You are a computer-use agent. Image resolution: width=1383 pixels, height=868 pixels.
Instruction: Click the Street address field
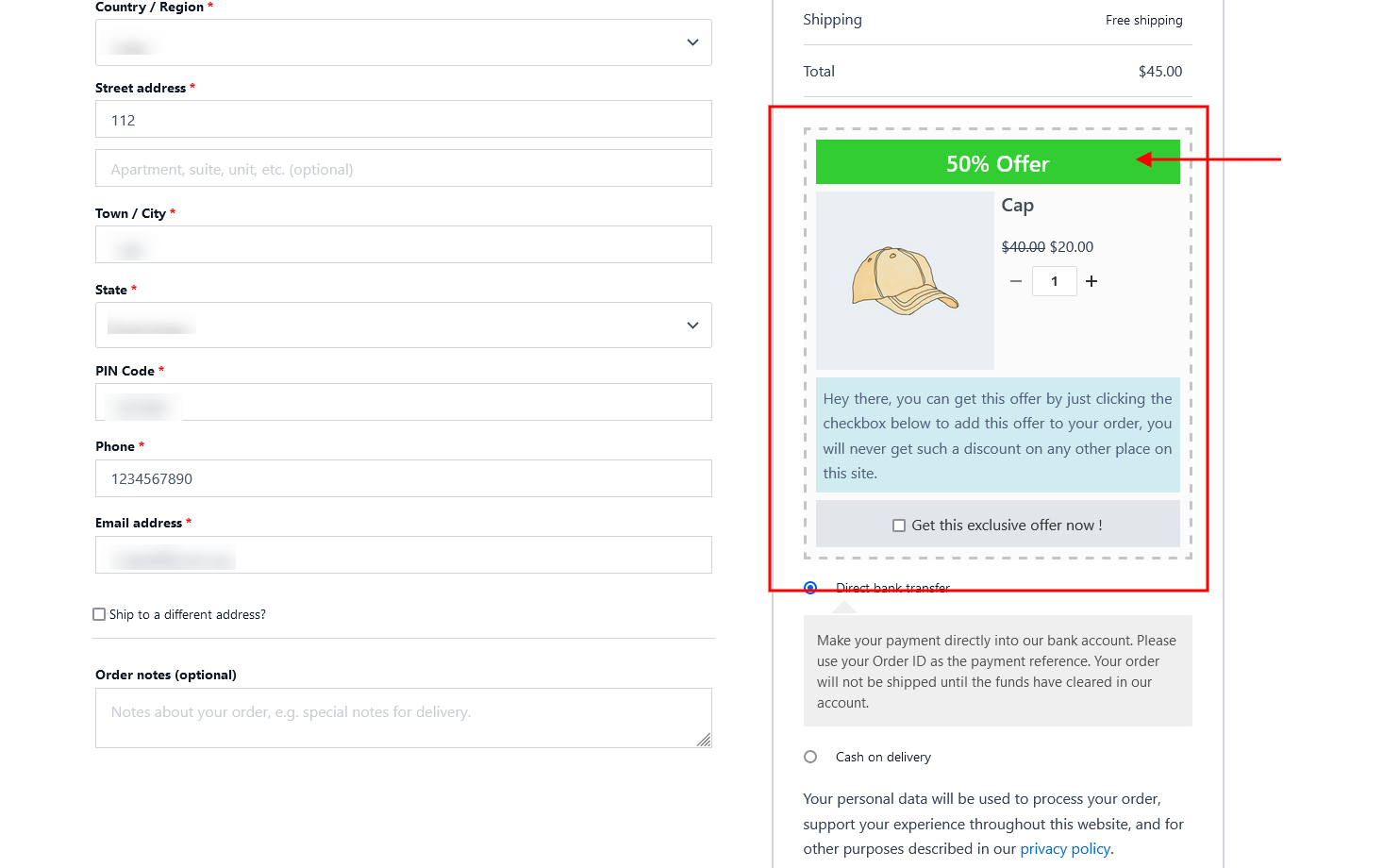[x=403, y=120]
